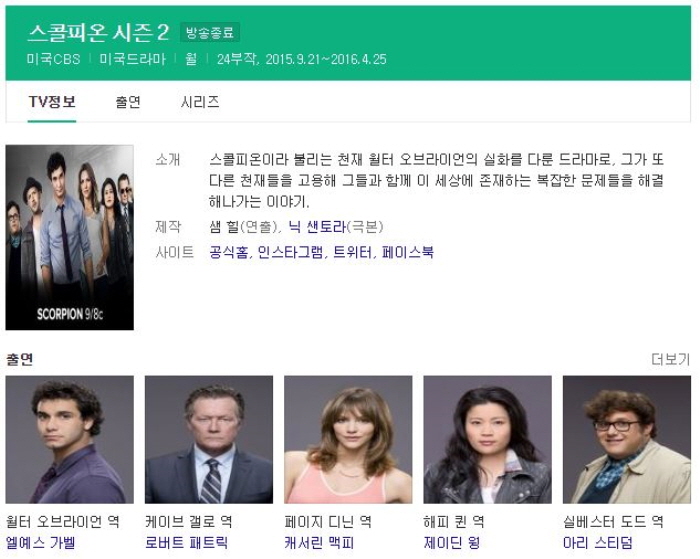This screenshot has height=559, width=700.
Task: Click 월터 오브라이언 cast photo
Action: click(70, 440)
